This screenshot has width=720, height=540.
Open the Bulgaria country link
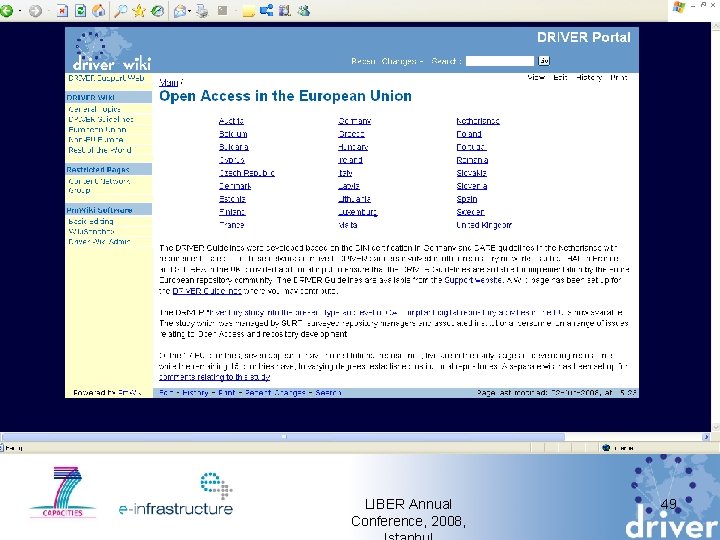tap(234, 147)
